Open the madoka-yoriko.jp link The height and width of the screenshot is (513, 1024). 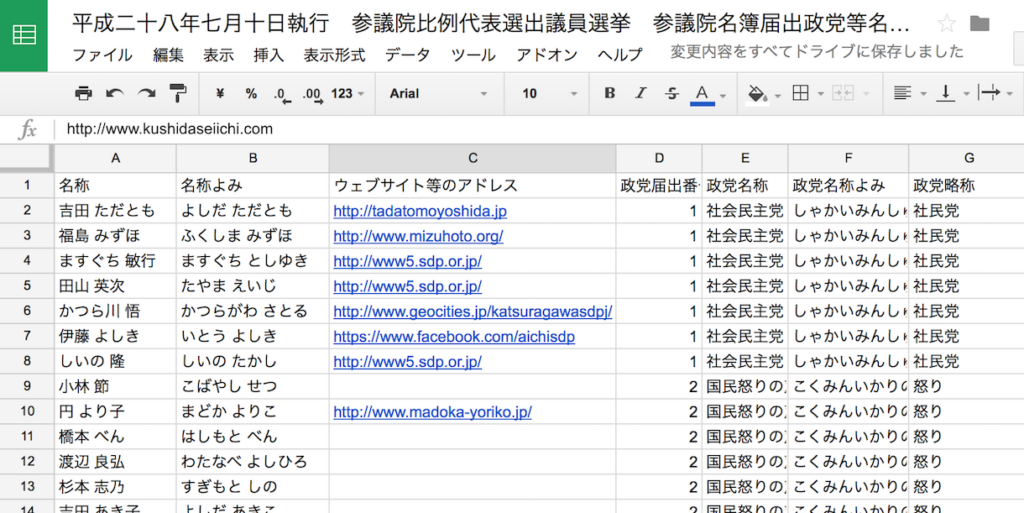click(432, 411)
